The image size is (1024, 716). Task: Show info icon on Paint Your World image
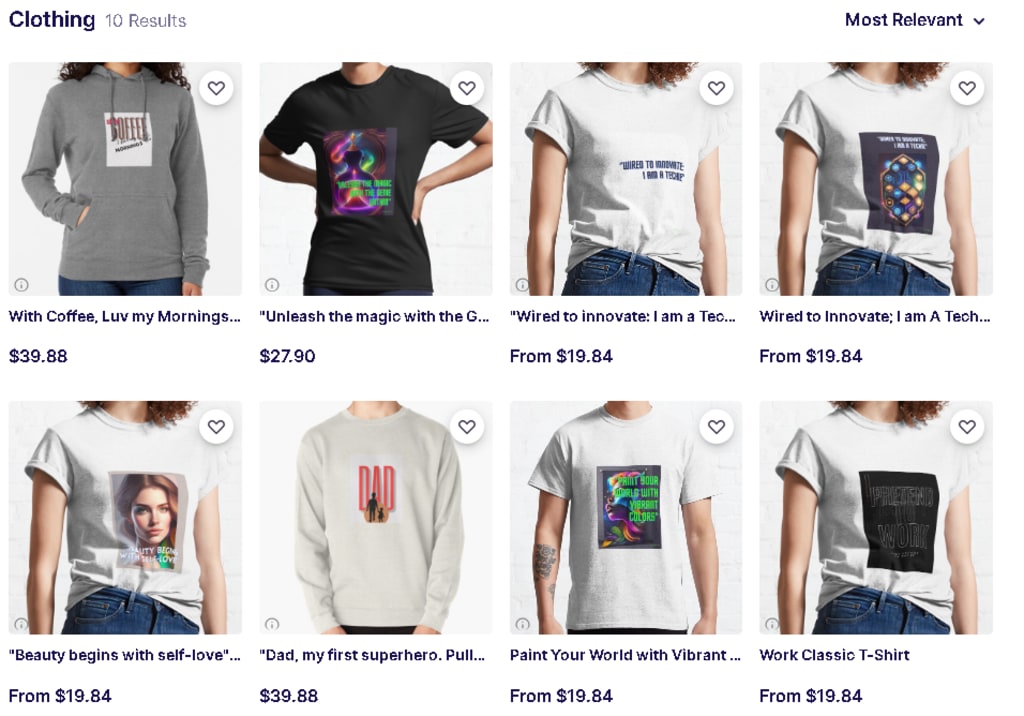[x=522, y=624]
